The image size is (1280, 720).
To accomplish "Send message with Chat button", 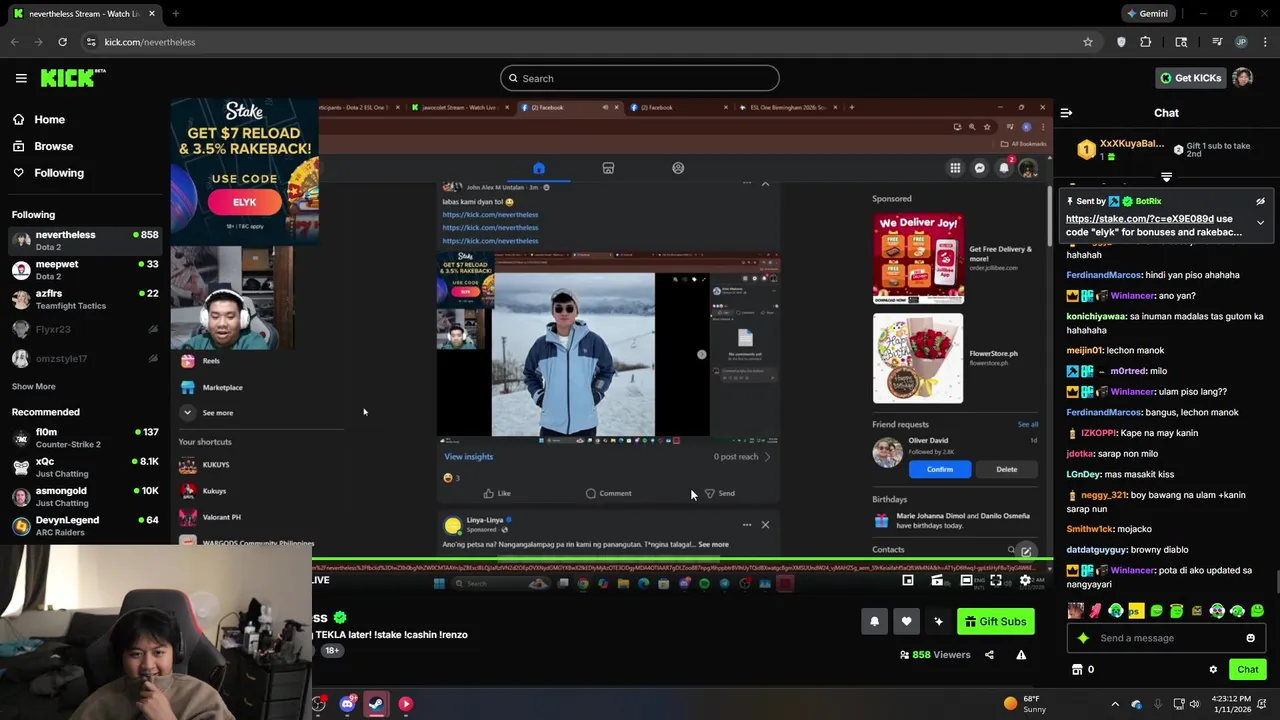I will (x=1248, y=670).
